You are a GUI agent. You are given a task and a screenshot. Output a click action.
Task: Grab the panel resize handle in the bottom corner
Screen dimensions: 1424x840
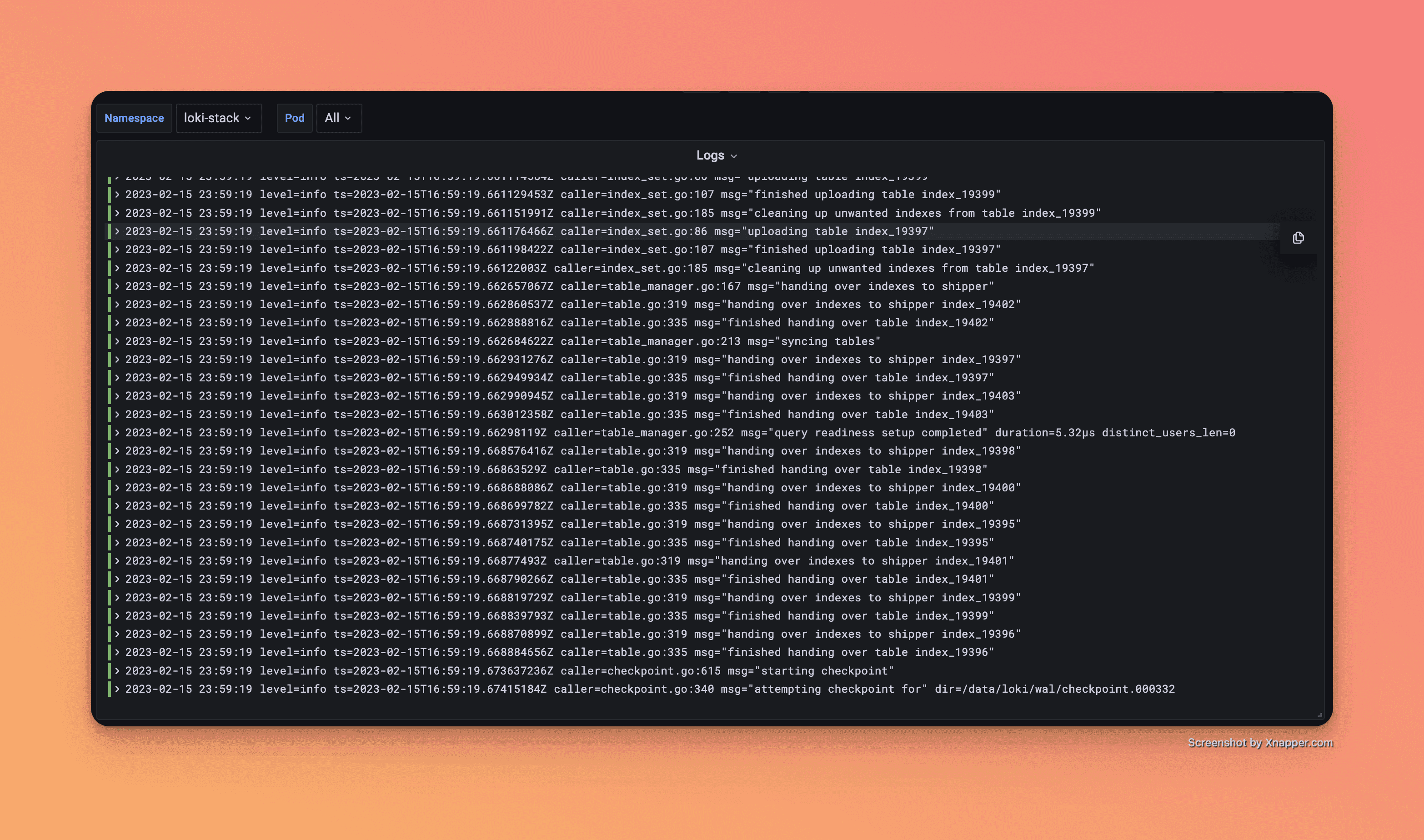tap(1319, 715)
